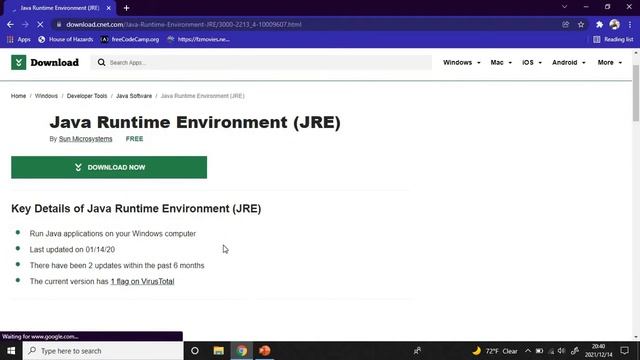Image resolution: width=640 pixels, height=360 pixels.
Task: Open the notification center icon
Action: (624, 351)
